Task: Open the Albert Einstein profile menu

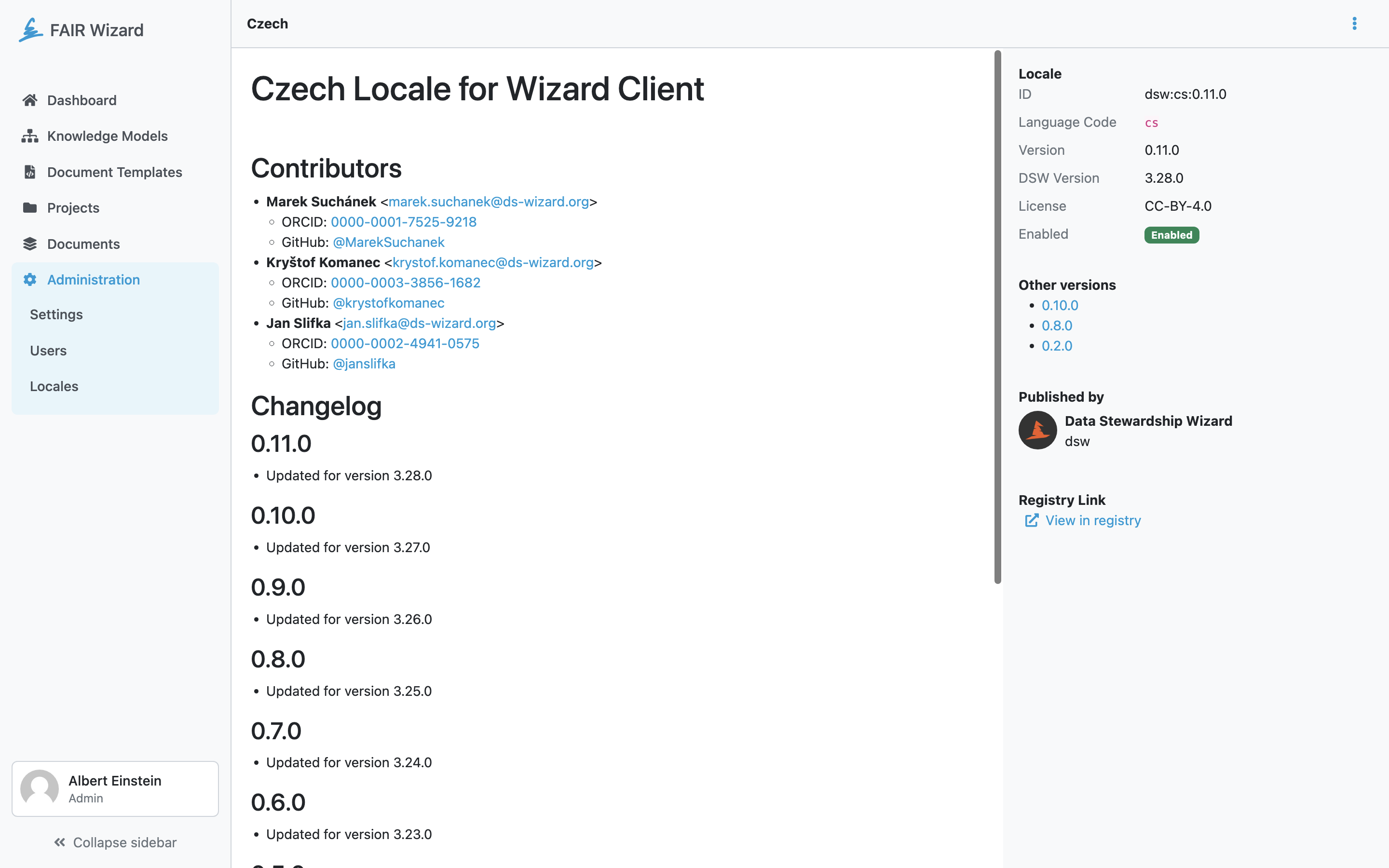Action: (115, 789)
